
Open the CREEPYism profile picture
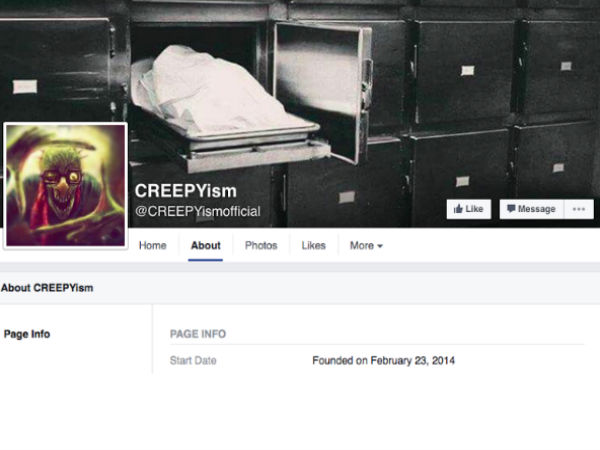point(65,185)
